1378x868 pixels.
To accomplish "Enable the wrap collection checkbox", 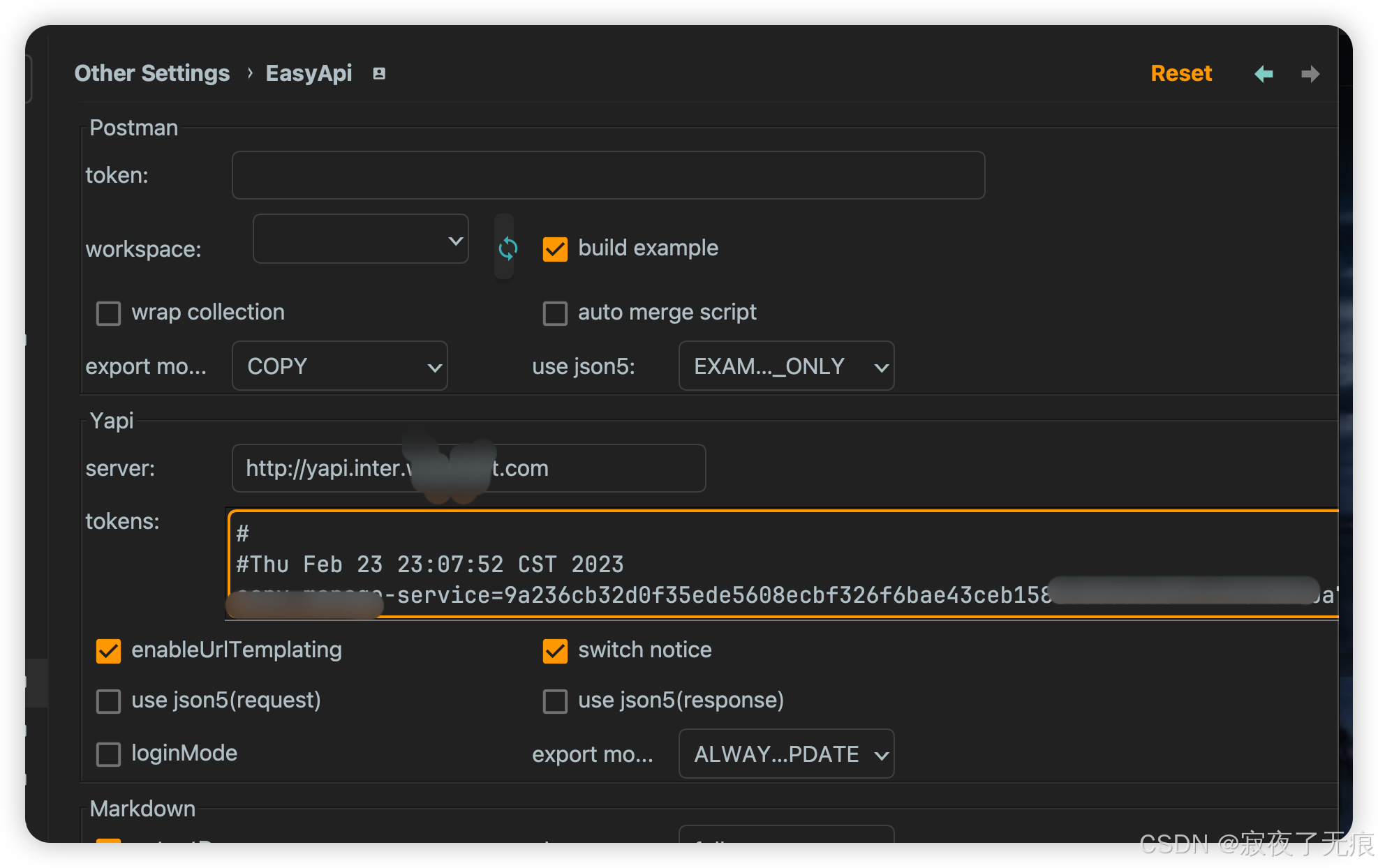I will [108, 313].
